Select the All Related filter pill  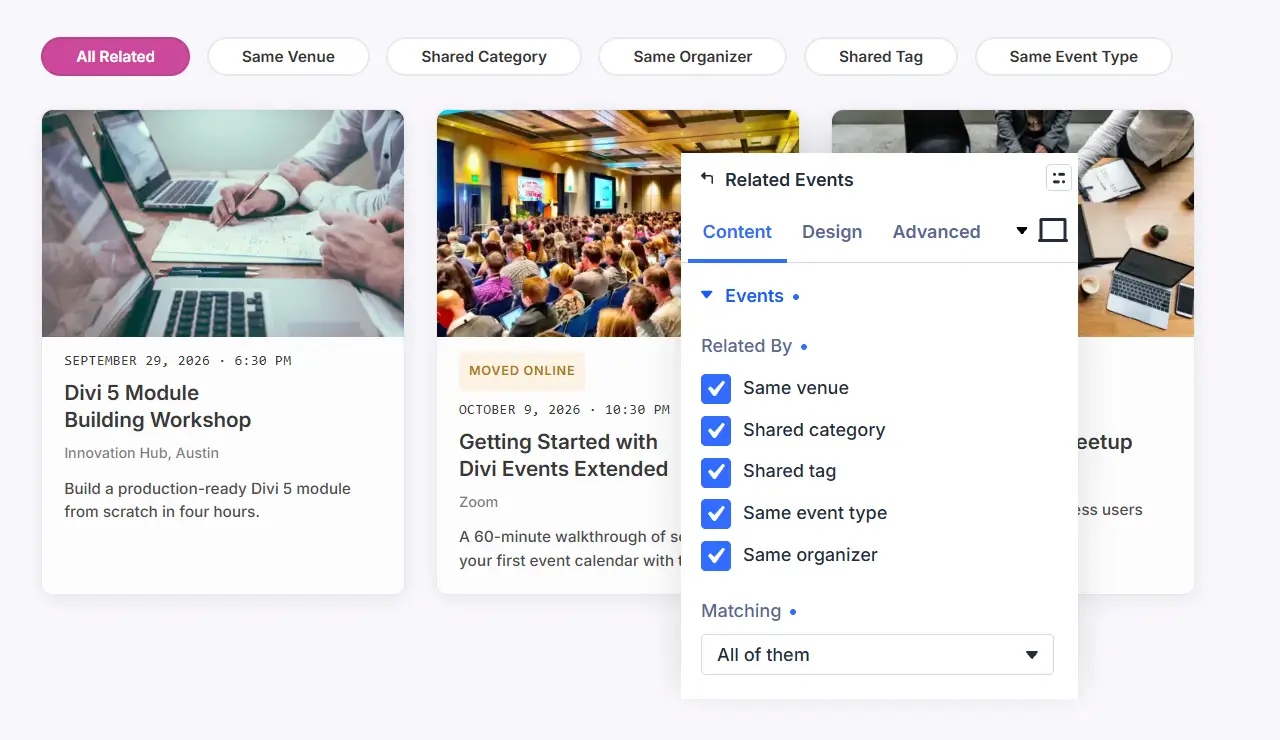coord(115,57)
